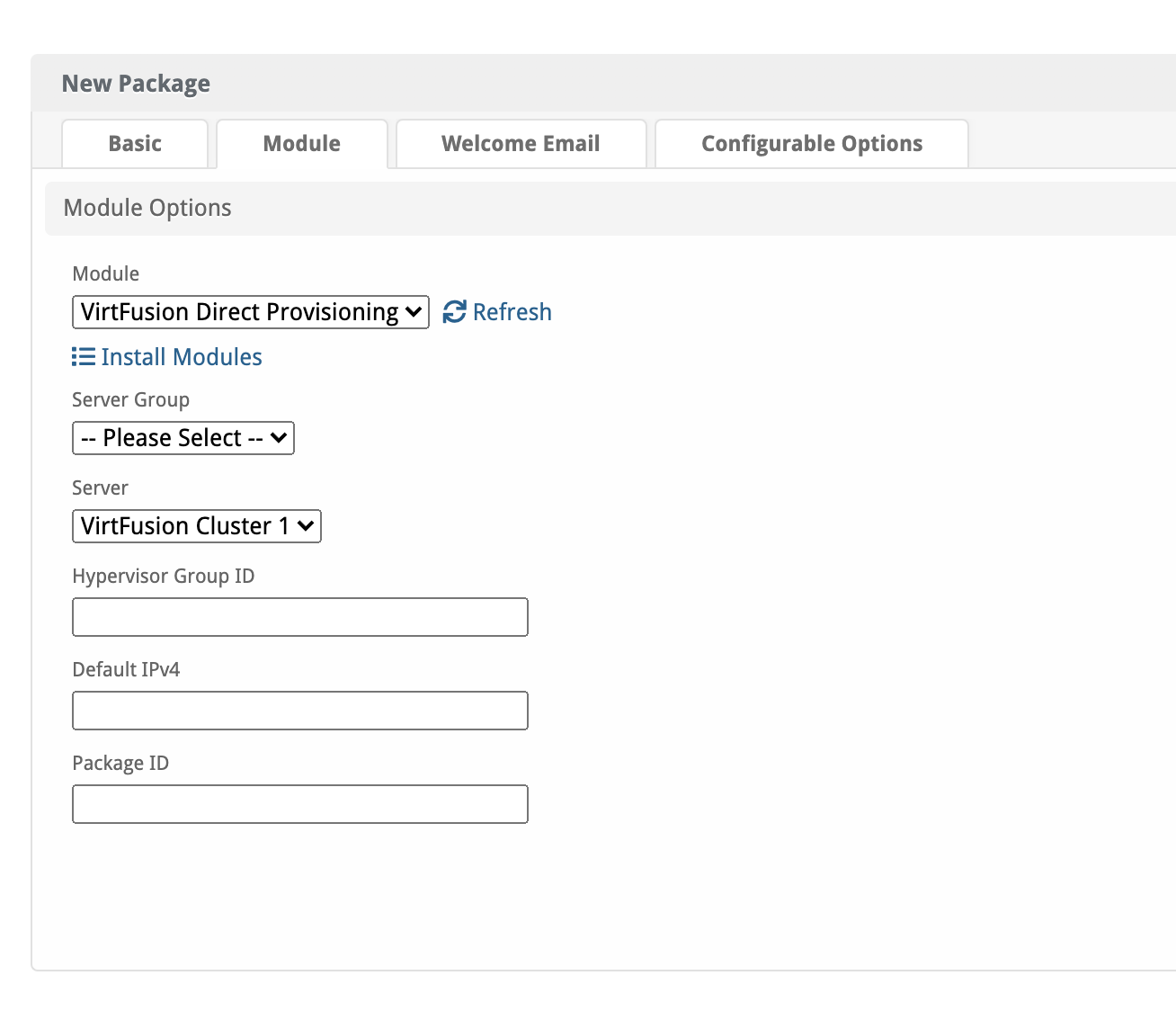Click the Default IPv4 label
1176x1029 pixels.
tap(126, 669)
